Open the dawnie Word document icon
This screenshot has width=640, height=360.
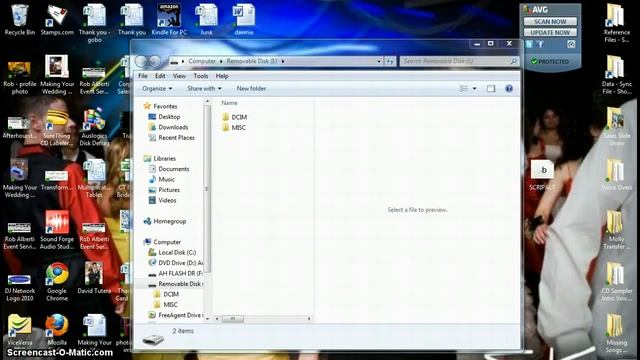coord(244,20)
